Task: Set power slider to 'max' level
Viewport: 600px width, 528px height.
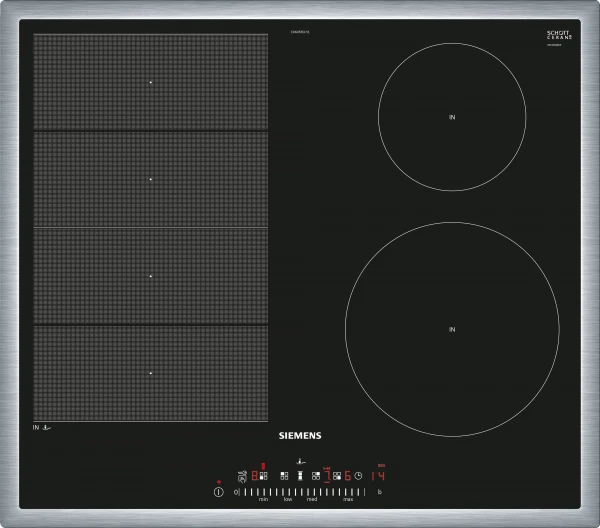Action: pos(349,492)
